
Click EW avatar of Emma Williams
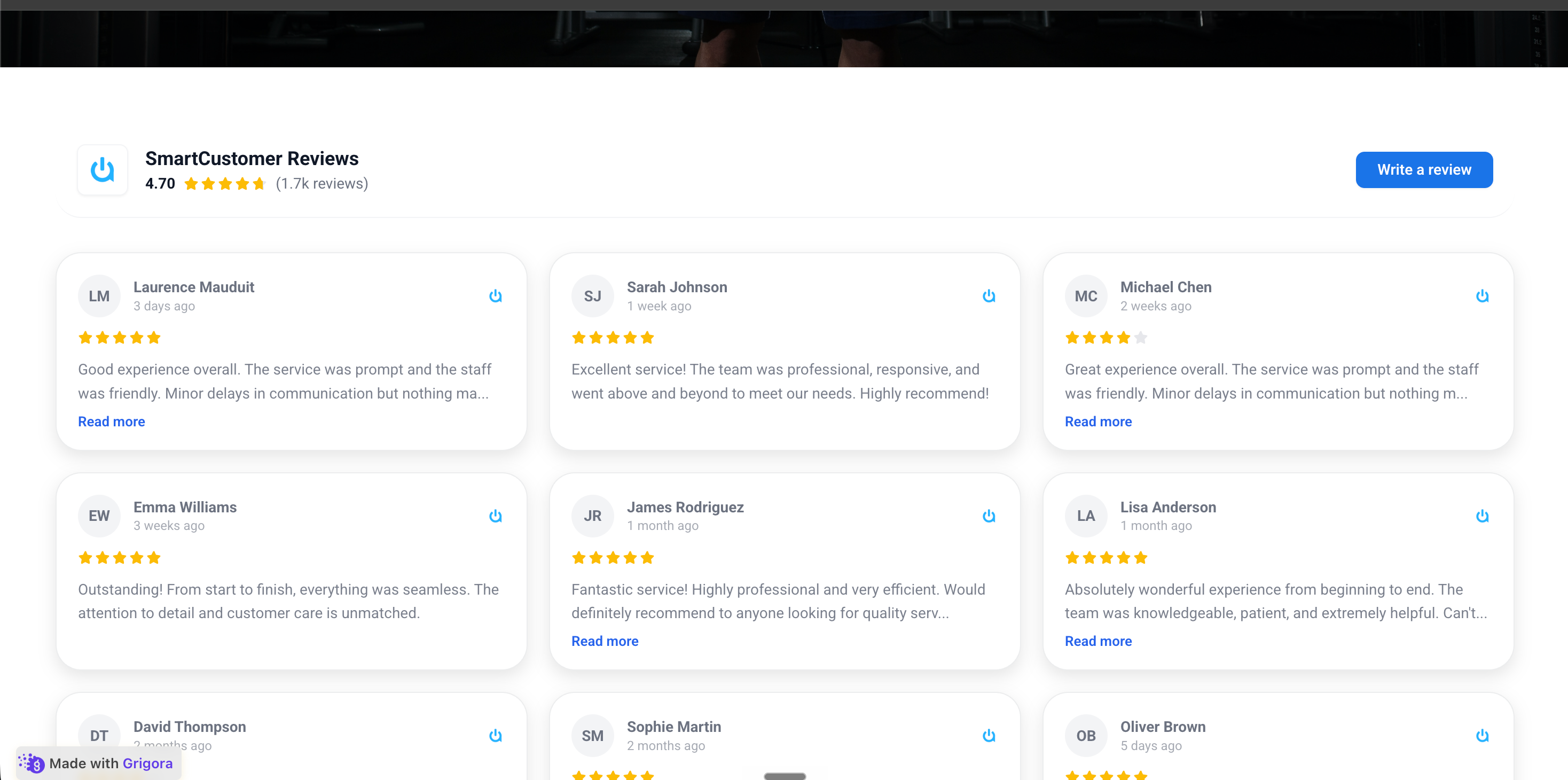pyautogui.click(x=99, y=516)
